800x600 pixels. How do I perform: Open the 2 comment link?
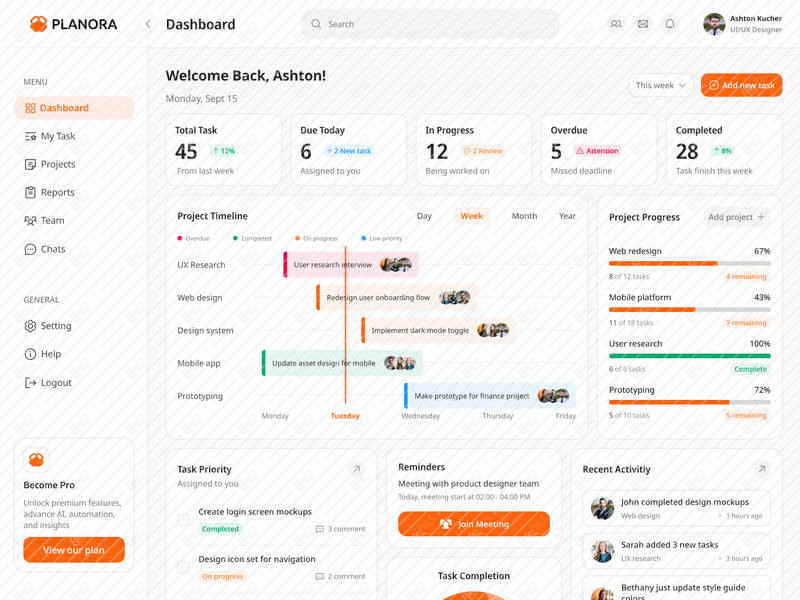(x=341, y=577)
